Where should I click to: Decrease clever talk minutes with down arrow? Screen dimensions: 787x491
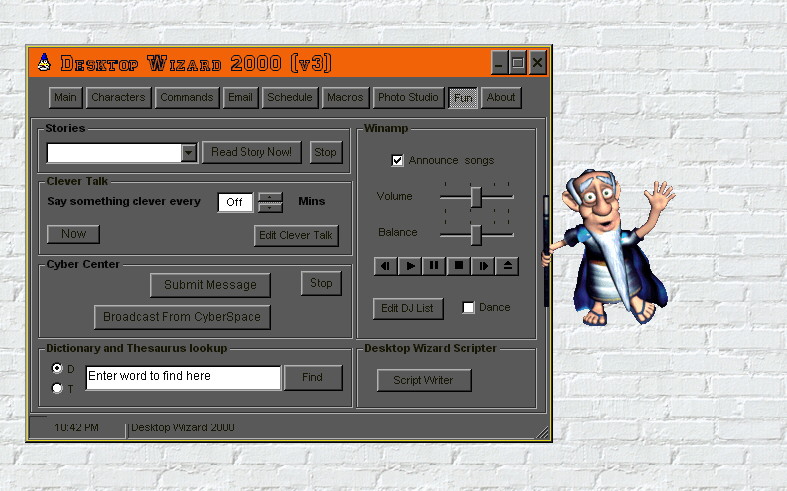point(270,207)
